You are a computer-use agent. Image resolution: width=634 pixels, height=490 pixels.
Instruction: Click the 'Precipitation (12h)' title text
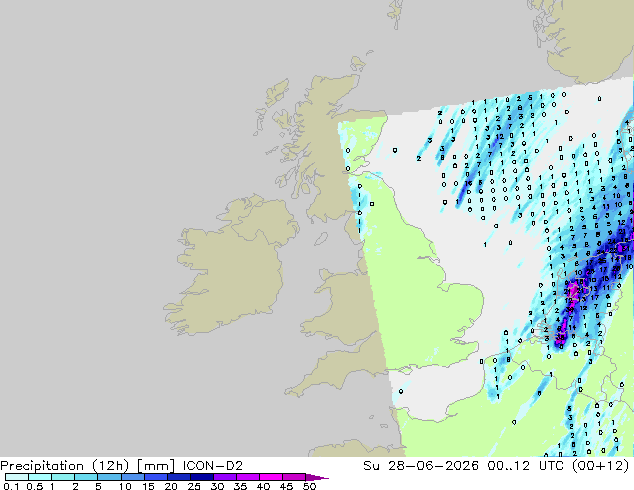65,466
